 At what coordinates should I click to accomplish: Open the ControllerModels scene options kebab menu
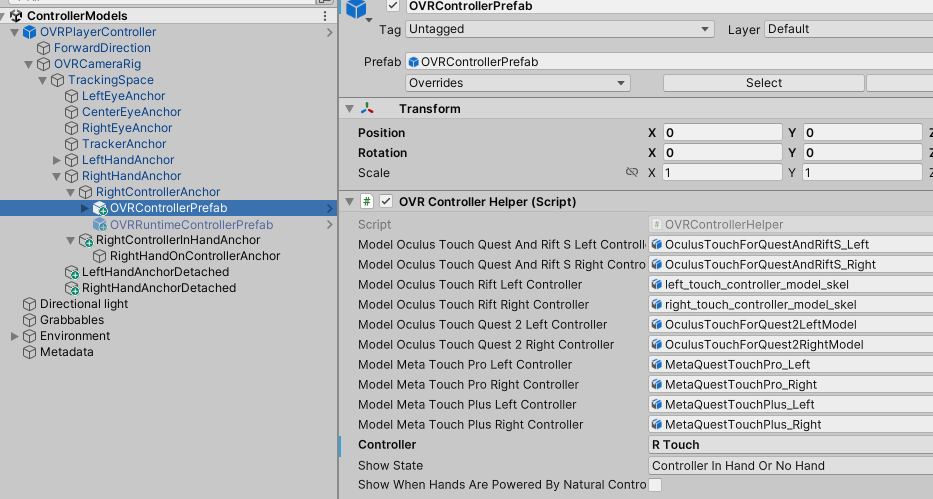pos(325,16)
